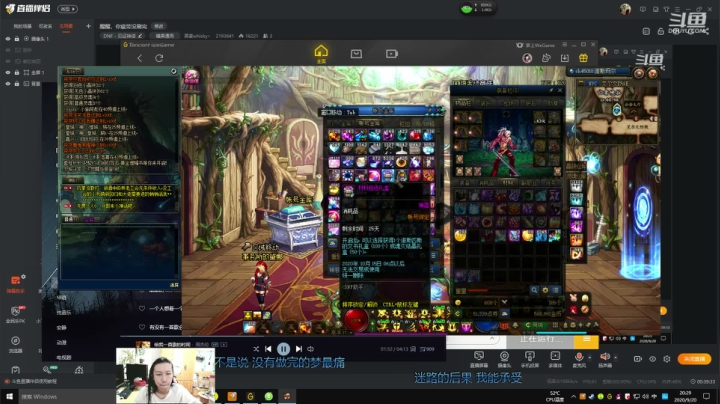
Task: Mute the speaker output
Action: click(x=605, y=357)
